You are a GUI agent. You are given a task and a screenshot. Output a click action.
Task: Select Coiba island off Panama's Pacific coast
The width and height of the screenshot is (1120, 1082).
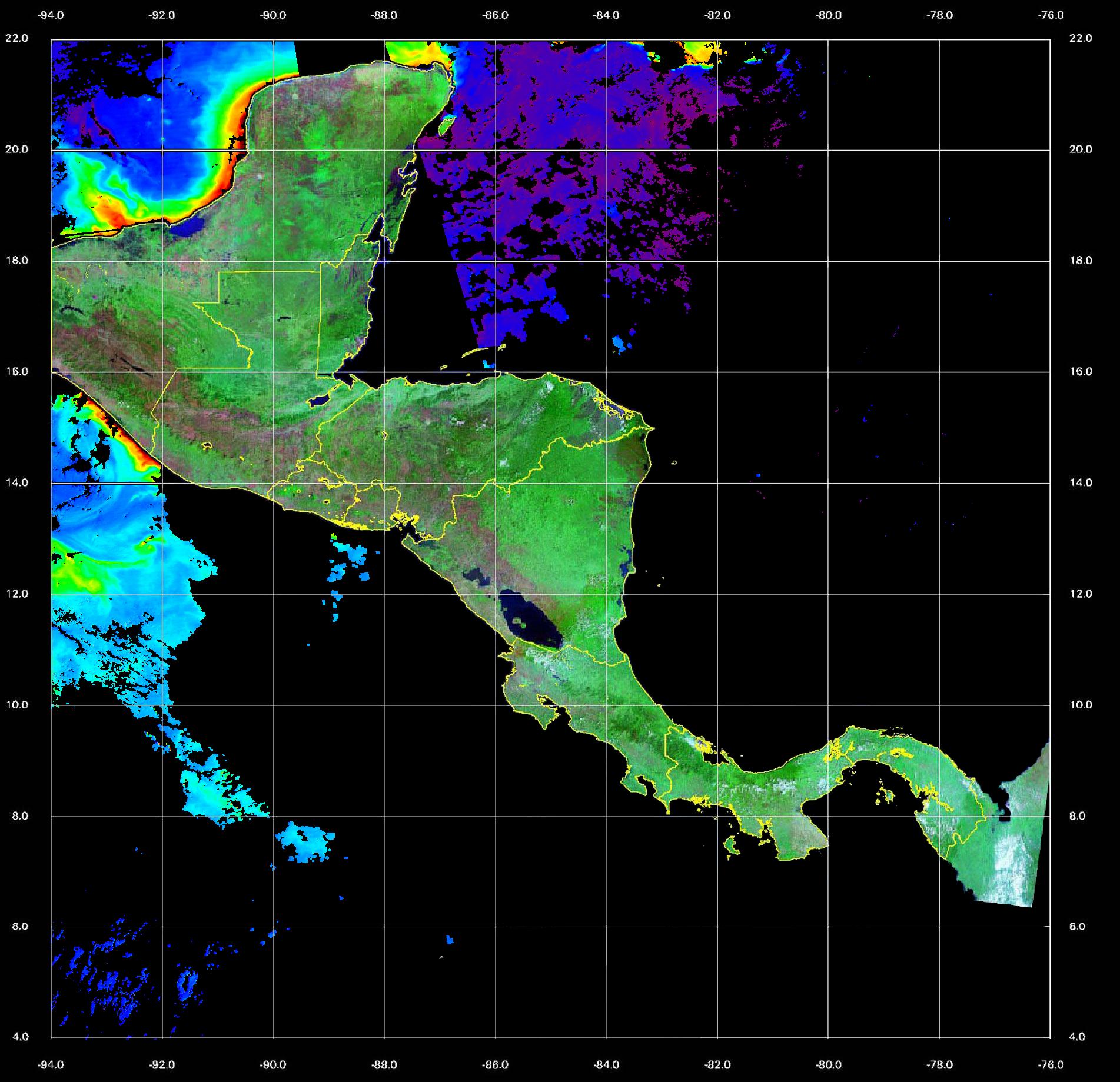coord(732,846)
